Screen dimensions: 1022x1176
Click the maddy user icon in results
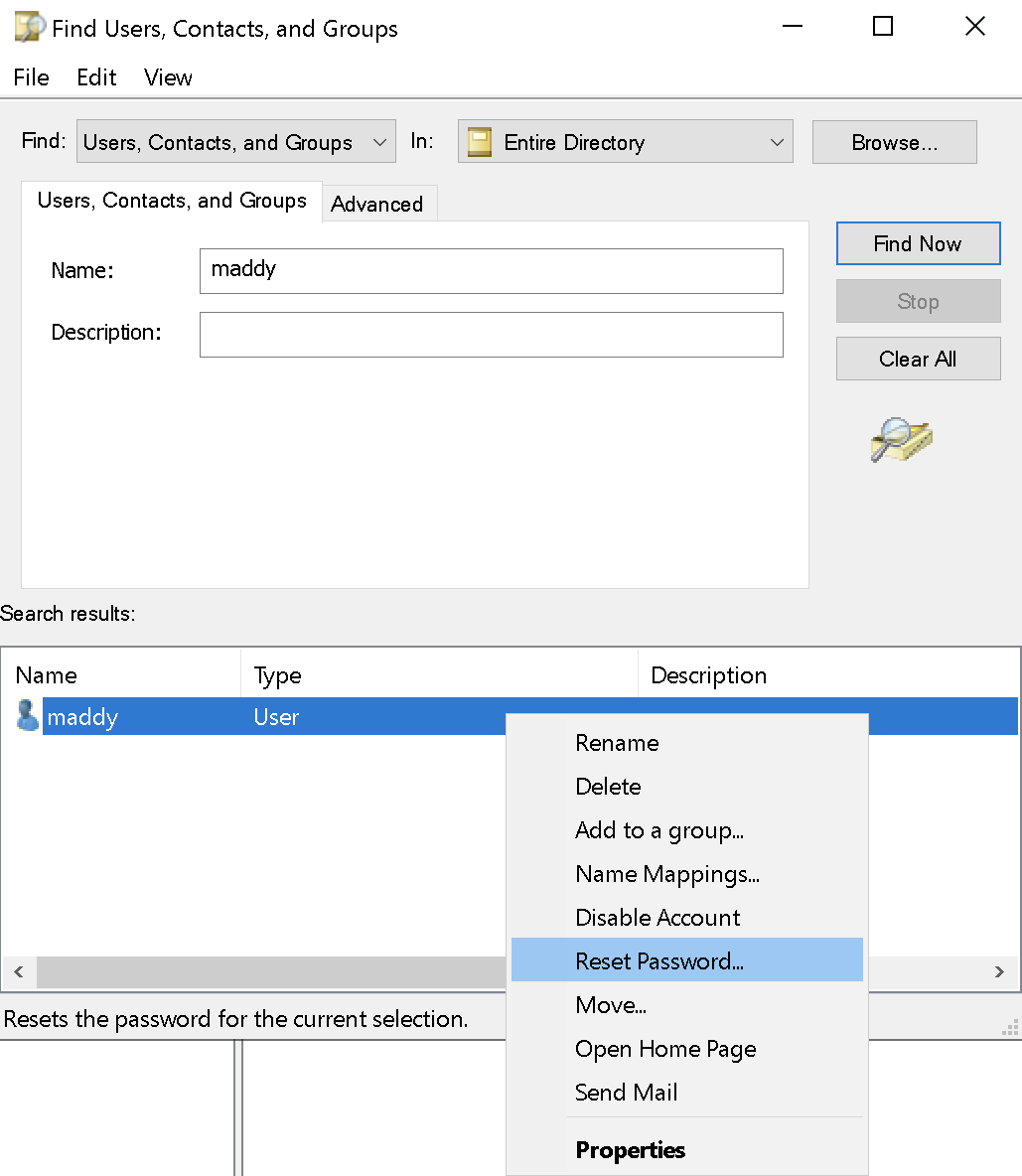[x=28, y=716]
